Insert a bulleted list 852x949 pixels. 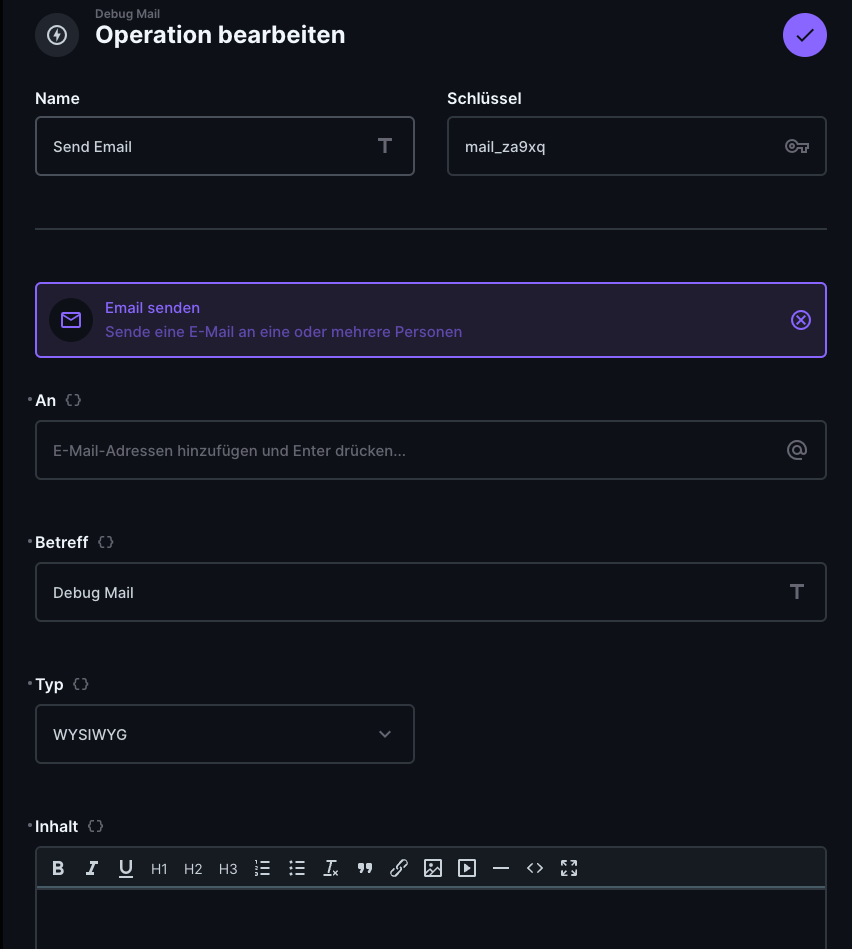(x=297, y=868)
